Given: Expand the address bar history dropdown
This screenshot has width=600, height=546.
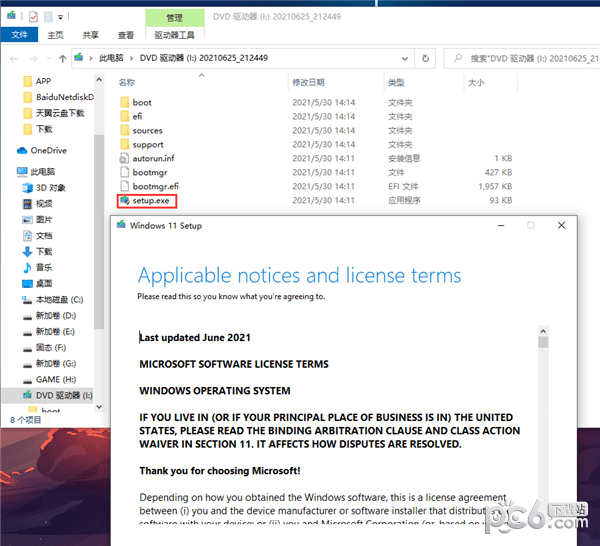Looking at the screenshot, I should [405, 59].
